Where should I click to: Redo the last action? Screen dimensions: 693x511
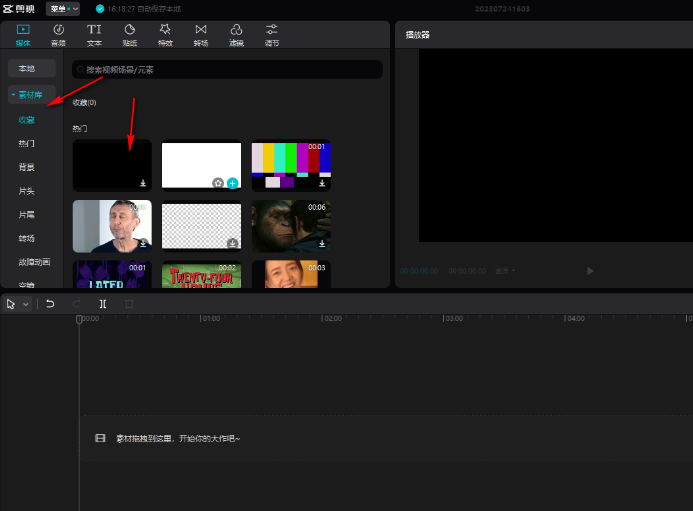tap(76, 304)
